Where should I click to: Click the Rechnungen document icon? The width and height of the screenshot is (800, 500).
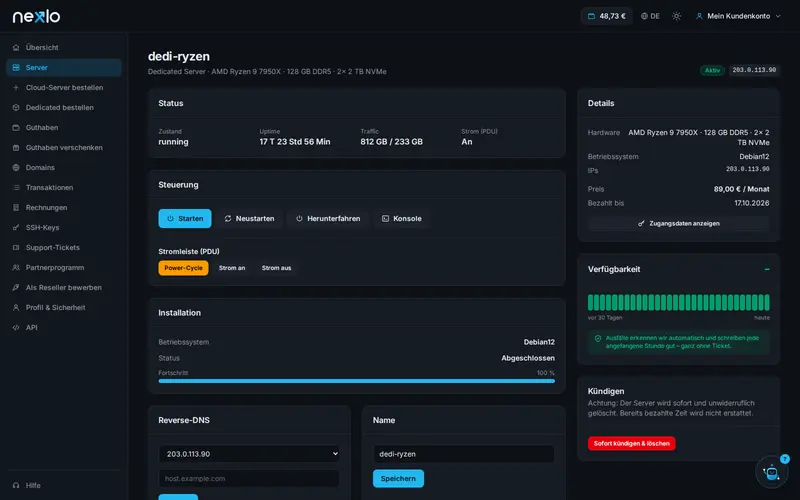coord(16,208)
